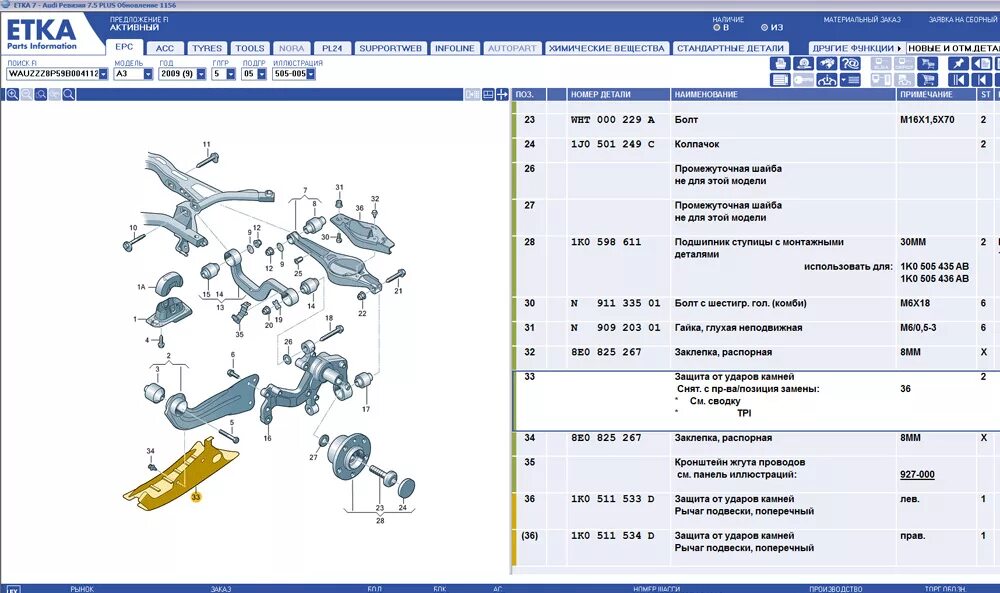Open the question-mark email help icon
1000x593 pixels.
pos(850,63)
